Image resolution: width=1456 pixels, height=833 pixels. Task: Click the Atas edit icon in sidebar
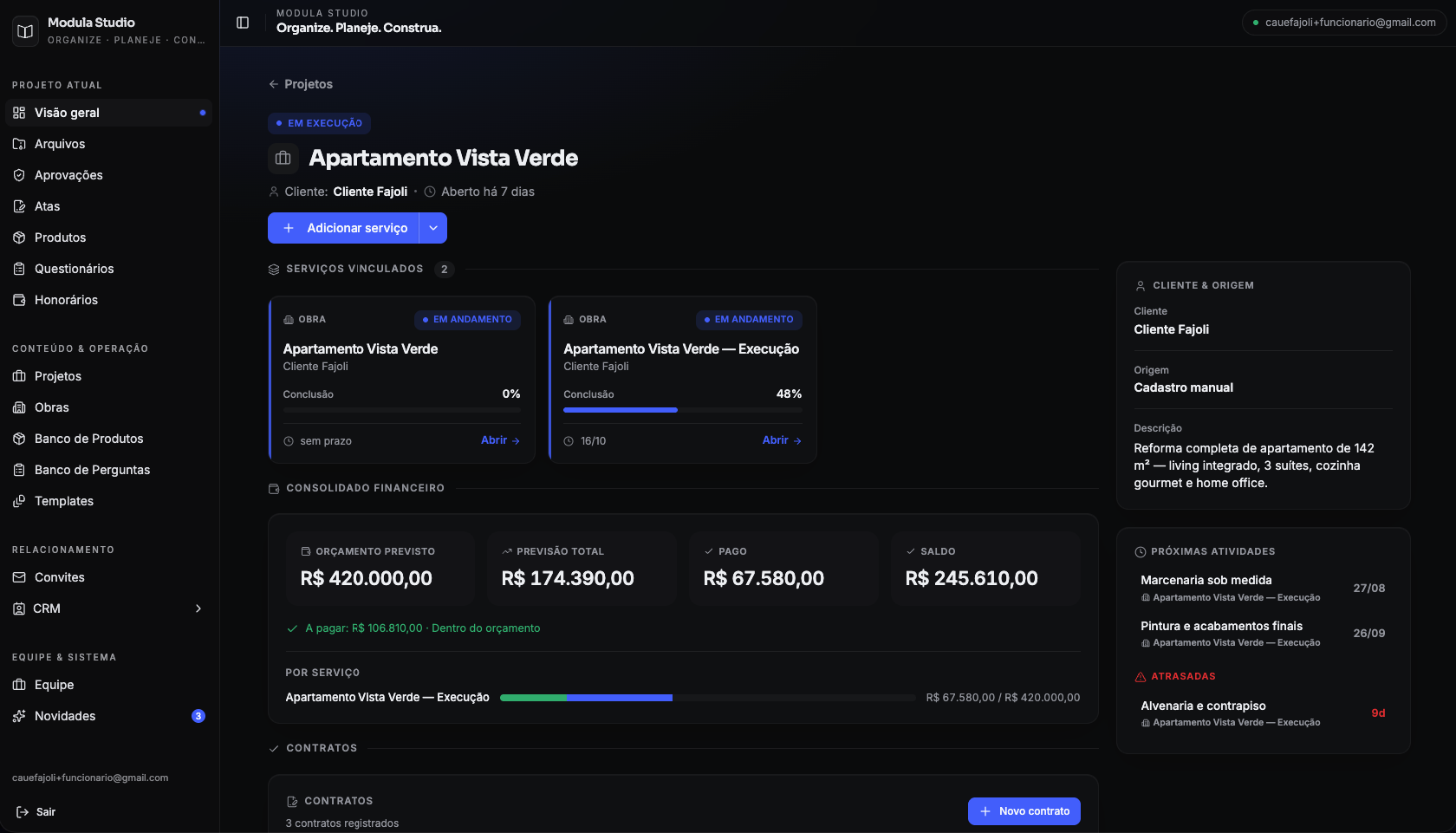19,206
